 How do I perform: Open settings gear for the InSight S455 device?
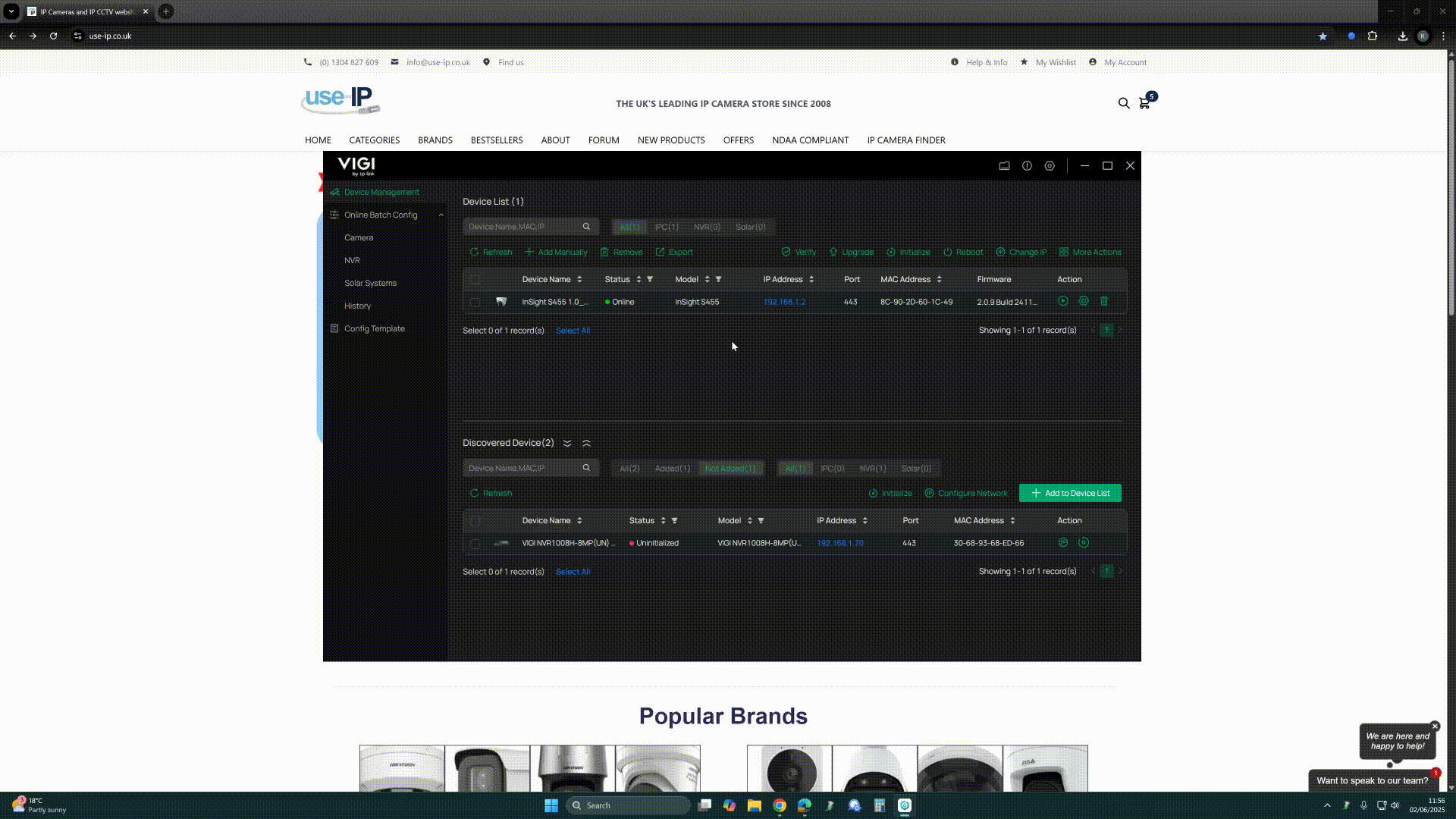(1084, 301)
